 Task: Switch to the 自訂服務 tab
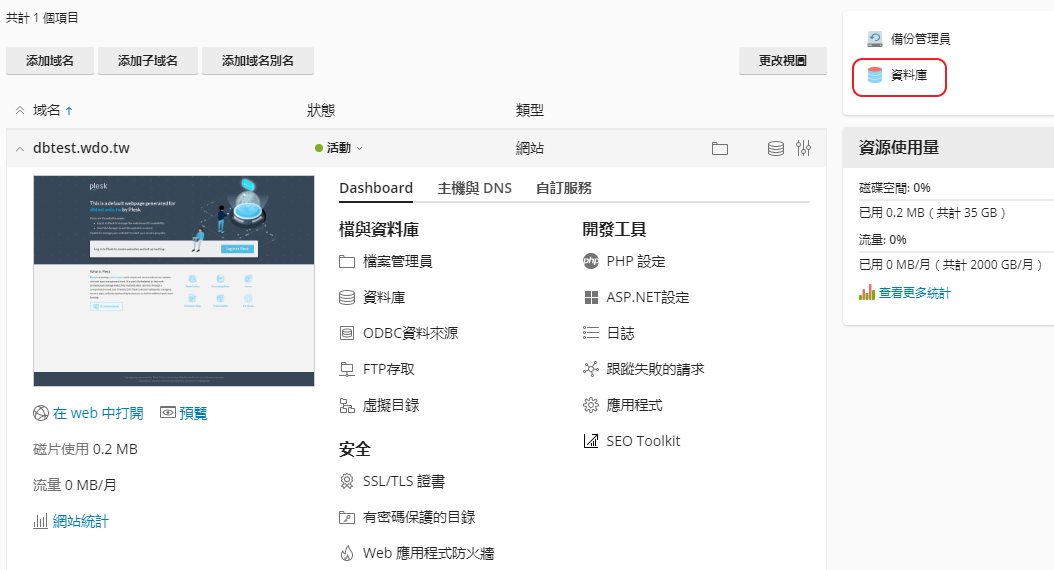point(564,188)
